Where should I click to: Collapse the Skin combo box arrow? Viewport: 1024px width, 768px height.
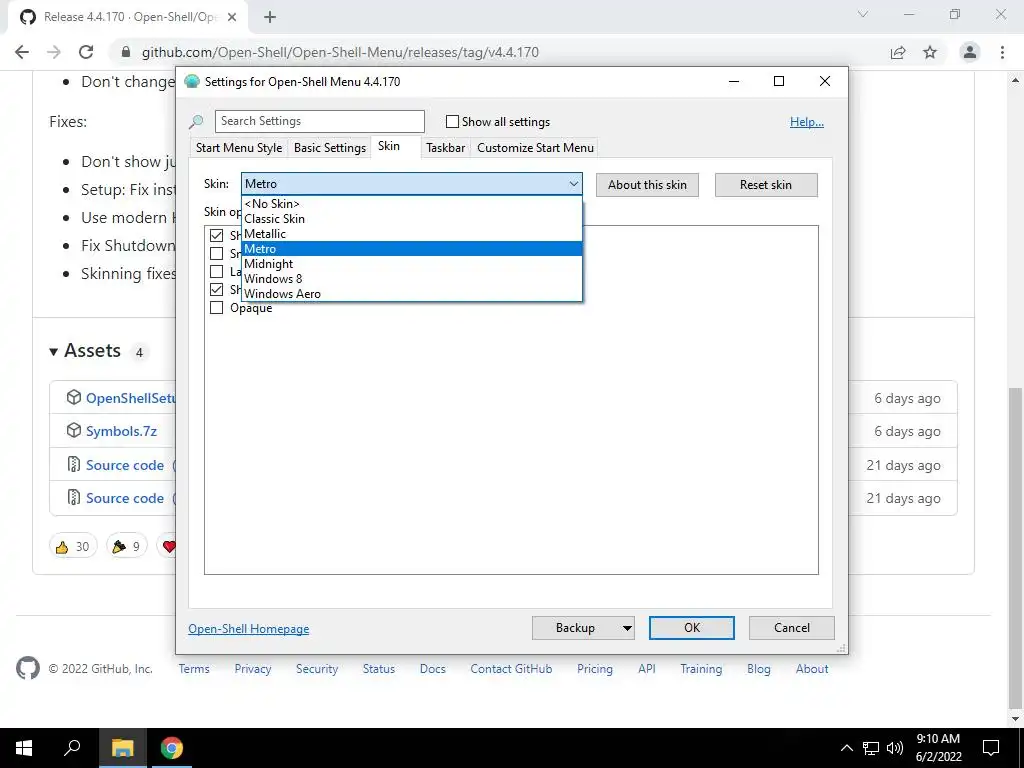(x=573, y=184)
